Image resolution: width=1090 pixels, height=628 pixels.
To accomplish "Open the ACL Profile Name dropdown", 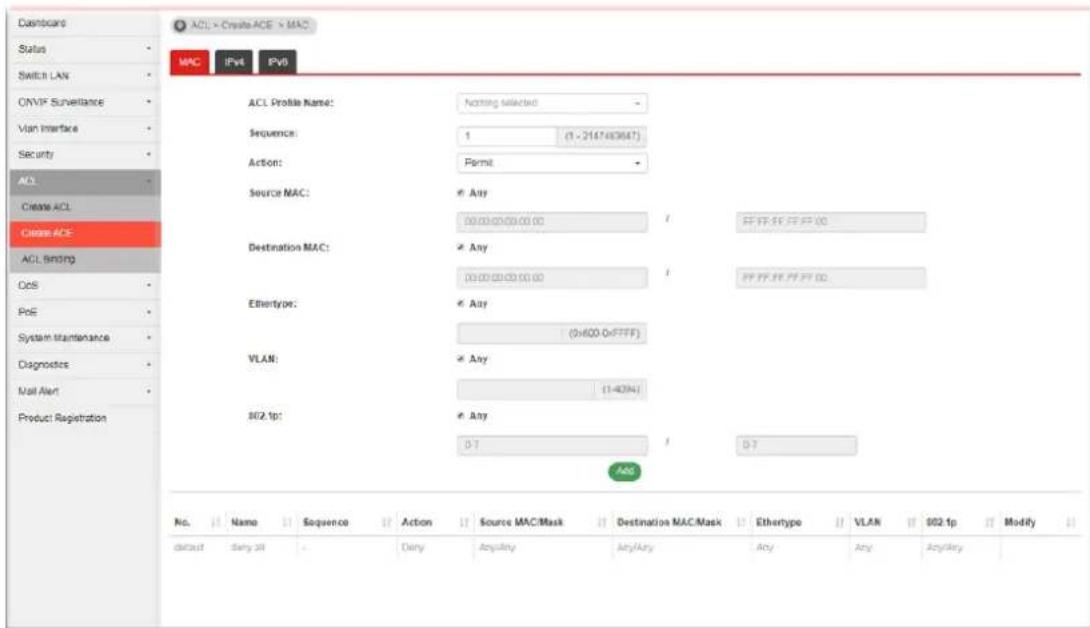I will pyautogui.click(x=552, y=103).
